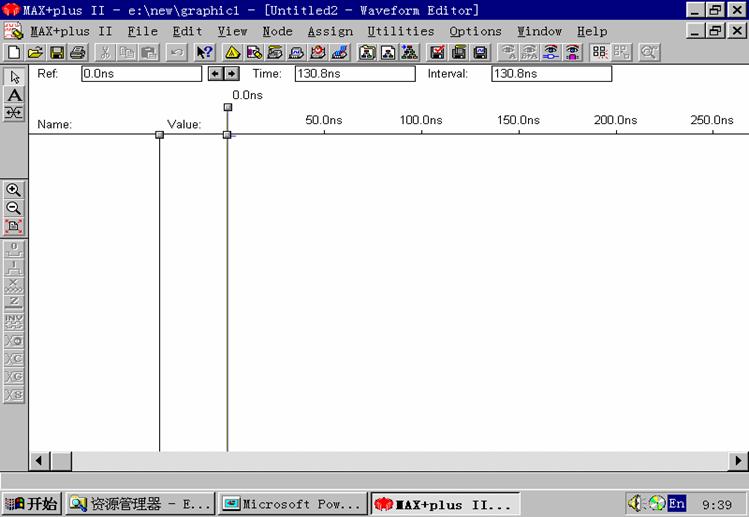The width and height of the screenshot is (749, 517).
Task: Click the project name hierarchy icon
Action: 367,52
